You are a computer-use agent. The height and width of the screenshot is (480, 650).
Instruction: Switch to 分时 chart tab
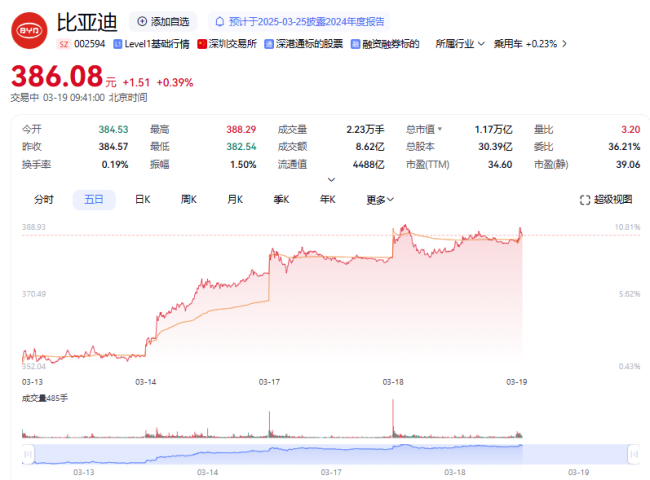pyautogui.click(x=44, y=200)
